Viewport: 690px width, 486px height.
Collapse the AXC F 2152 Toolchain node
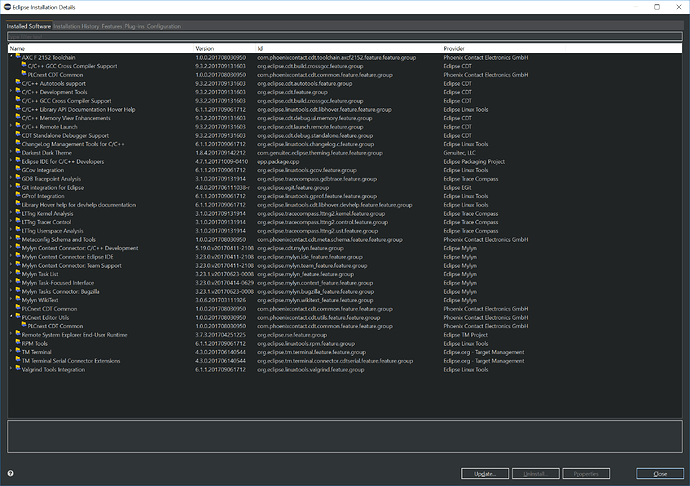click(x=11, y=56)
